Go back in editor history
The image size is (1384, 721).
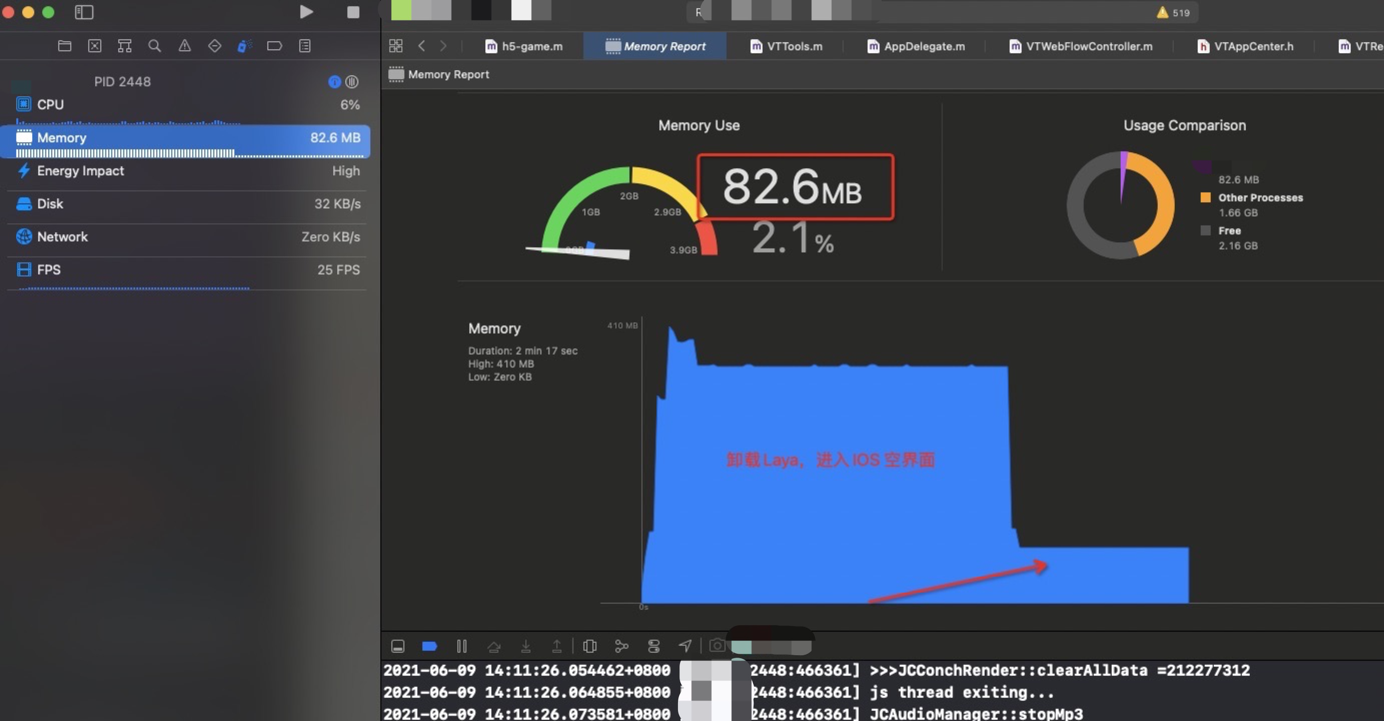(422, 46)
